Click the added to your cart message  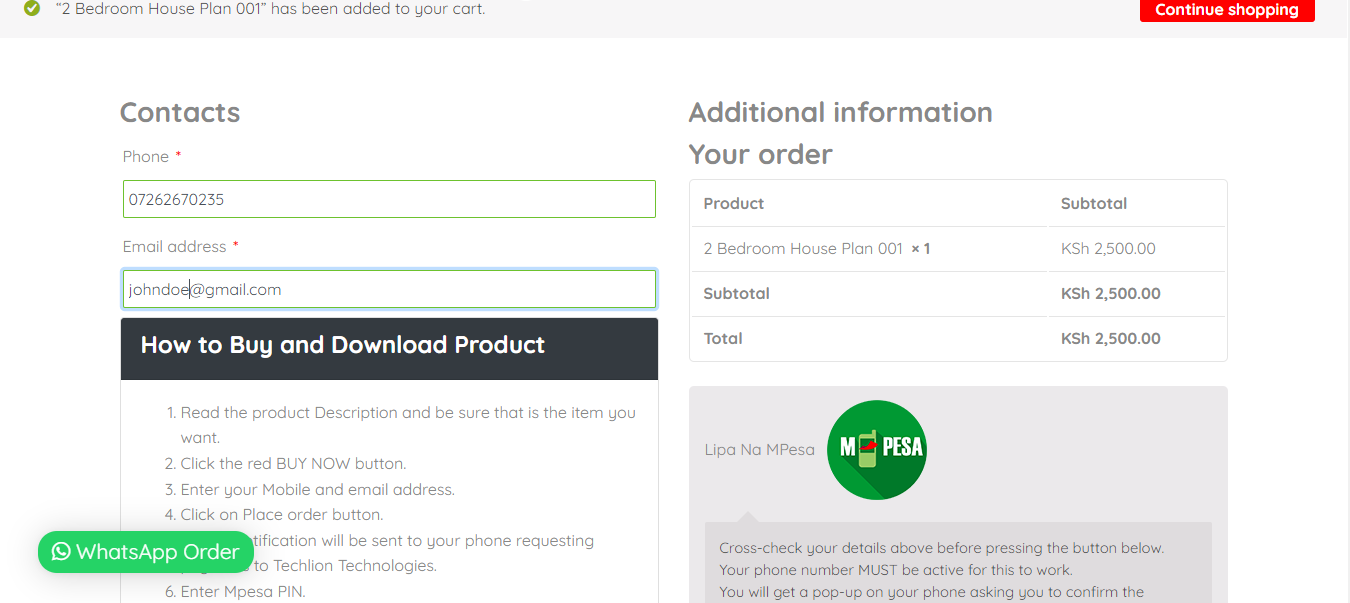pyautogui.click(x=270, y=9)
